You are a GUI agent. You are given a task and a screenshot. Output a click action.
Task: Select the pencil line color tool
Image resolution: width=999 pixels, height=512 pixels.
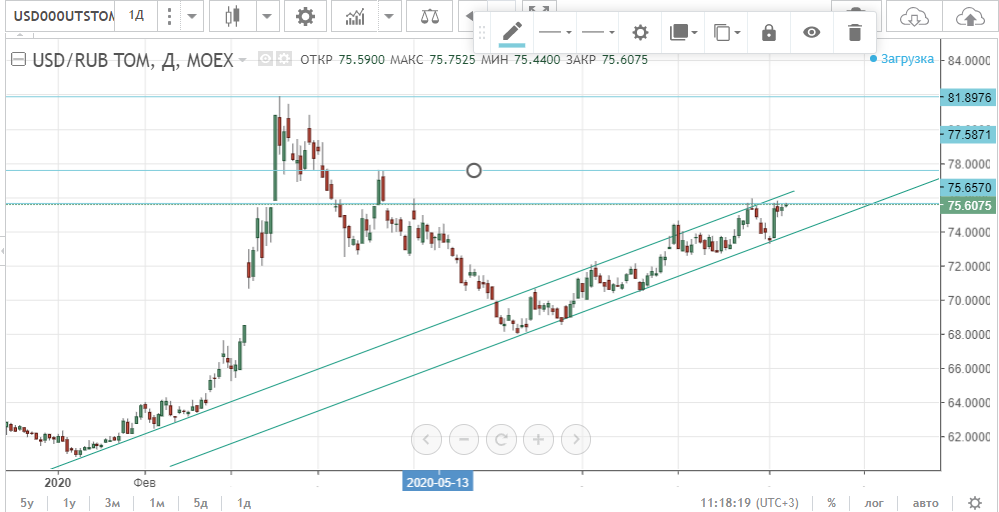[x=512, y=32]
